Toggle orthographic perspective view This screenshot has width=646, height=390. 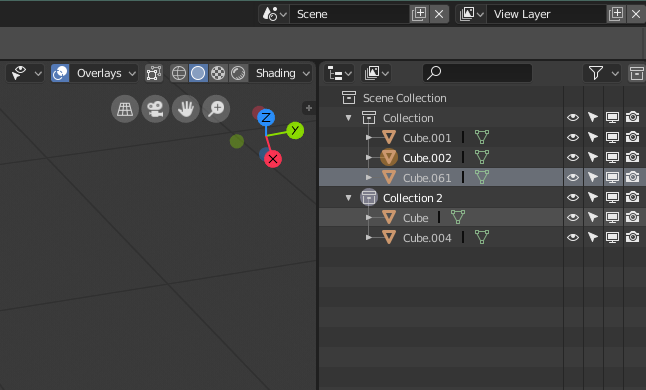coord(125,109)
